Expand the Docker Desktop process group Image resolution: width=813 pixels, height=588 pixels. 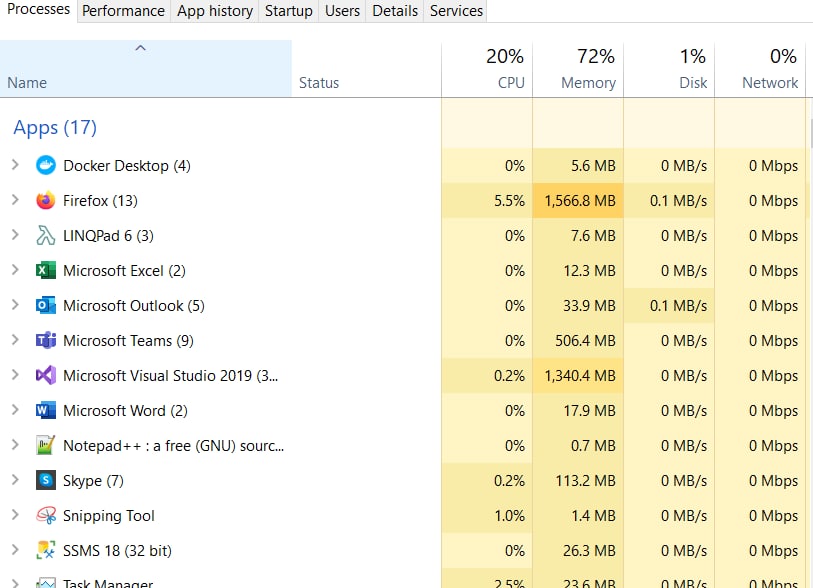pyautogui.click(x=15, y=165)
